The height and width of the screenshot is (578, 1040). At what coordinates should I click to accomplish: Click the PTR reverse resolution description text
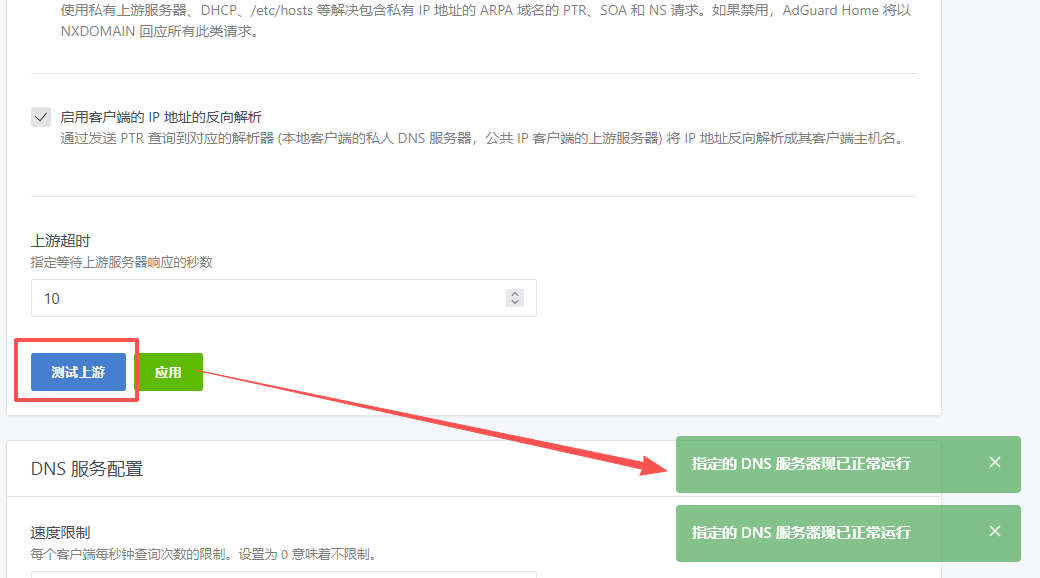coord(480,138)
